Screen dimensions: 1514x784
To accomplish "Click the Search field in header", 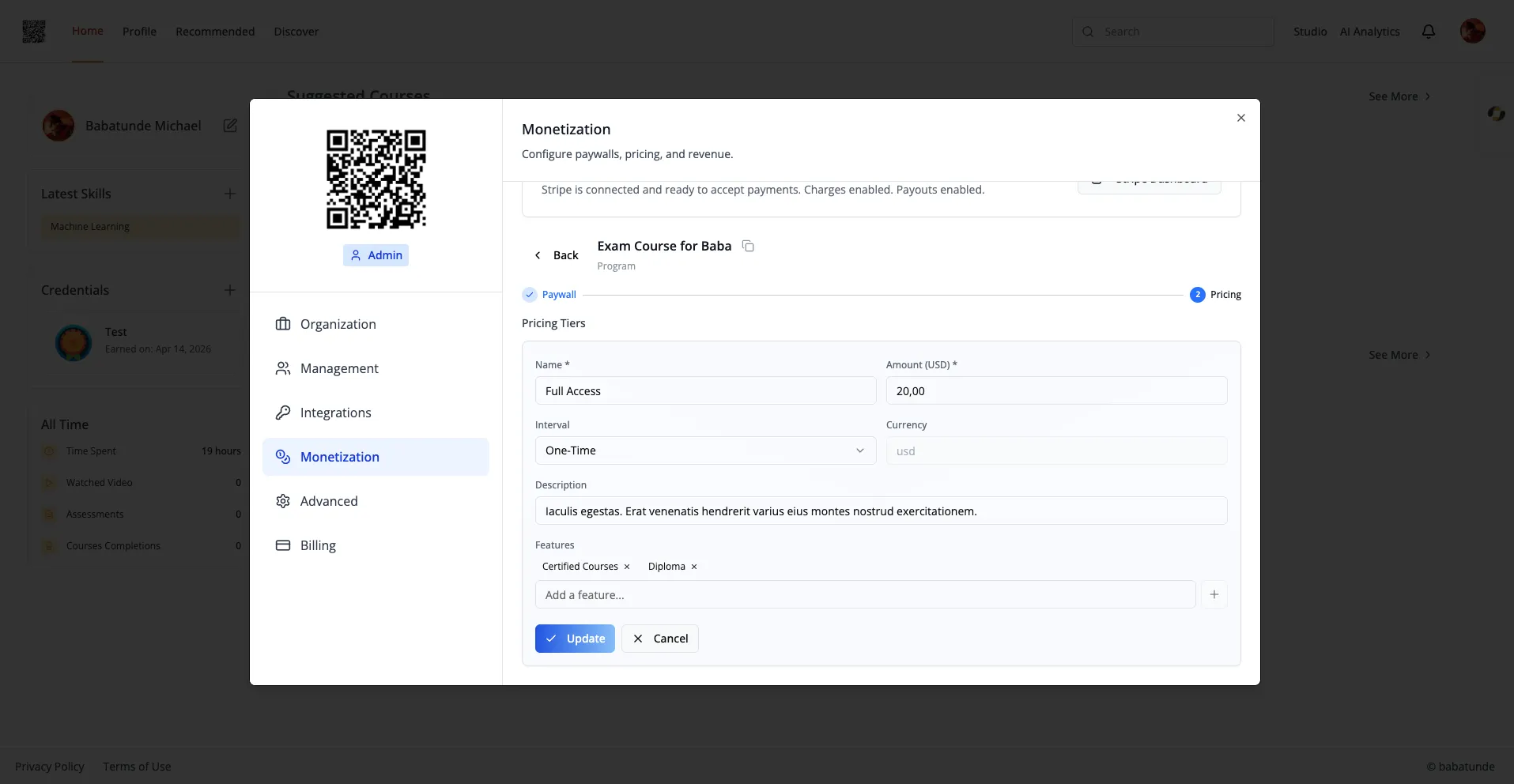I will coord(1173,32).
